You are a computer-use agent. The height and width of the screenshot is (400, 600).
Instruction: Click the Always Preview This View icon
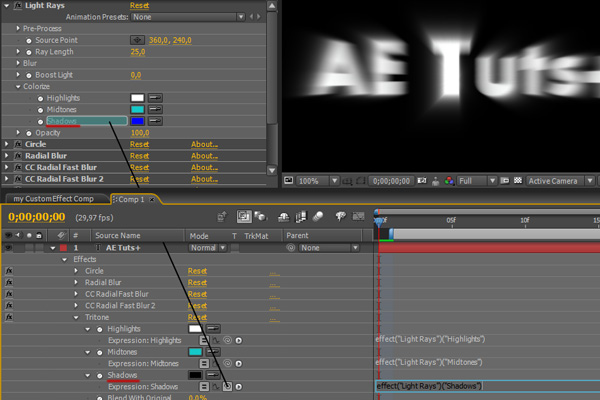tap(289, 180)
